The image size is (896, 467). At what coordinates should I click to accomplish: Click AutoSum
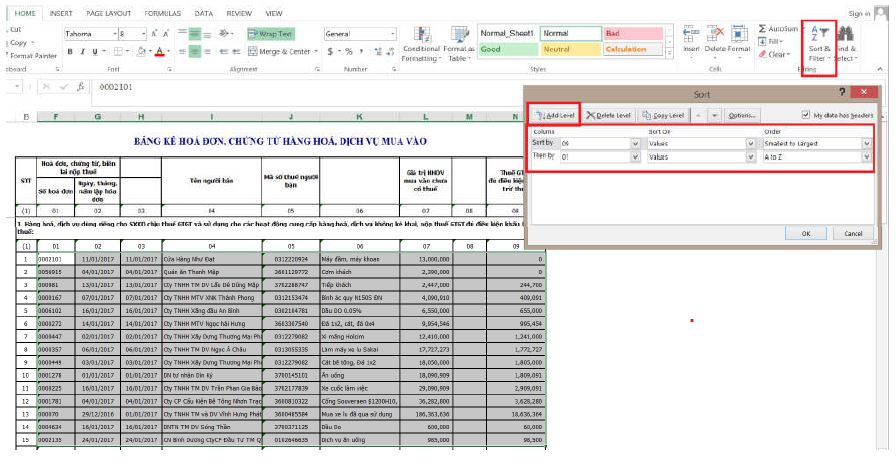point(778,29)
